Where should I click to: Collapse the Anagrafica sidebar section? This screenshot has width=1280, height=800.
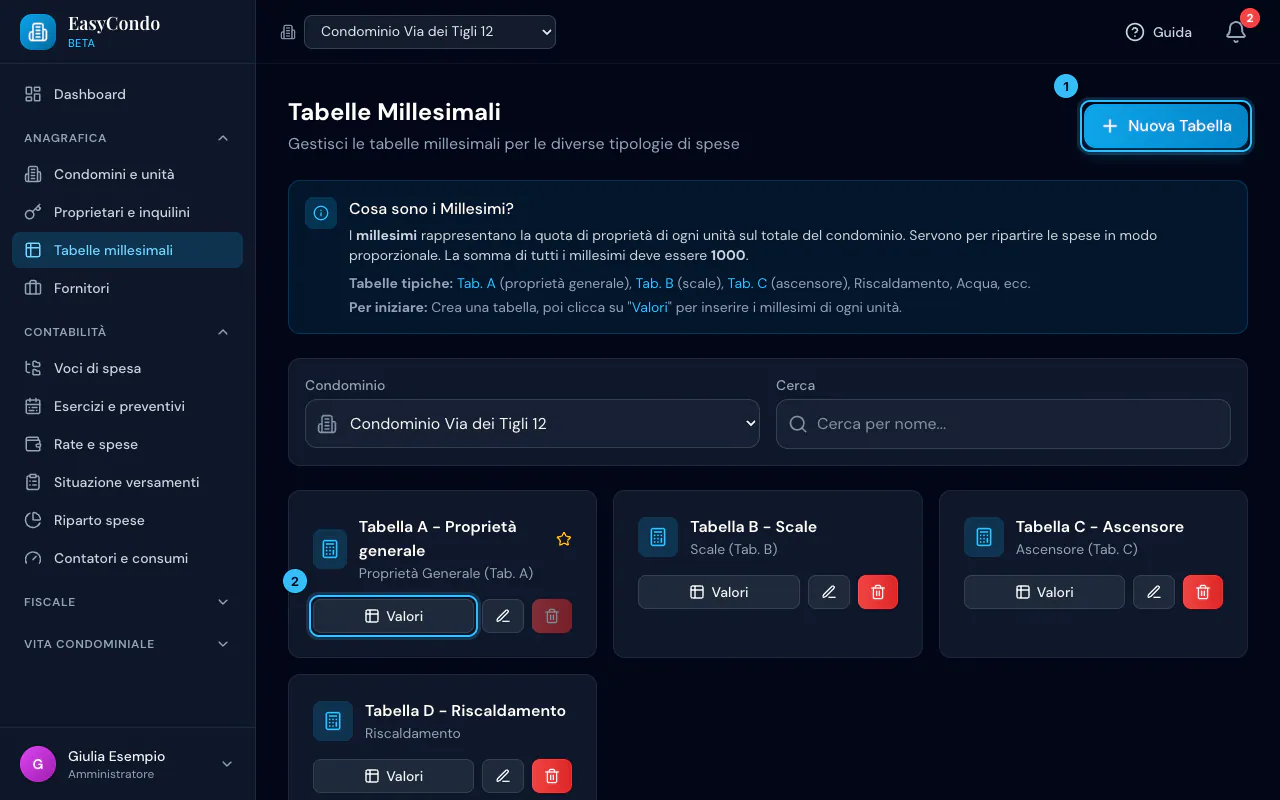coord(127,138)
